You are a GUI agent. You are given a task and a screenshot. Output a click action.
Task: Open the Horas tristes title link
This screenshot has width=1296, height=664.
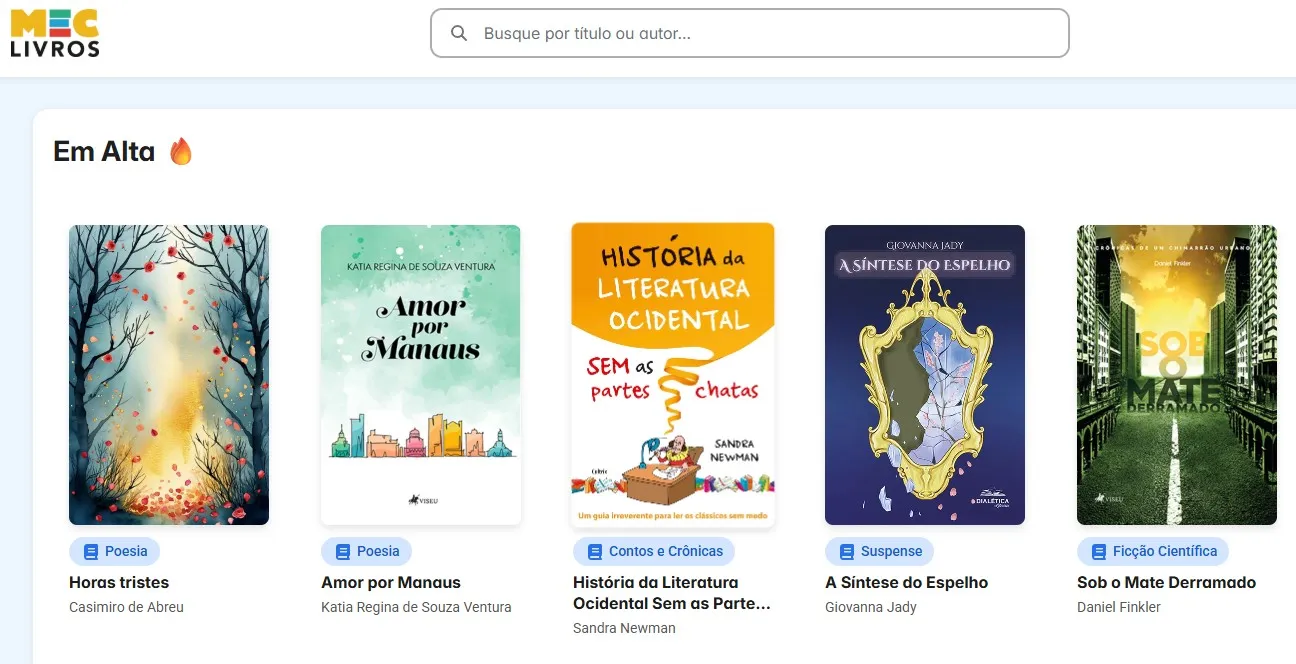coord(119,582)
